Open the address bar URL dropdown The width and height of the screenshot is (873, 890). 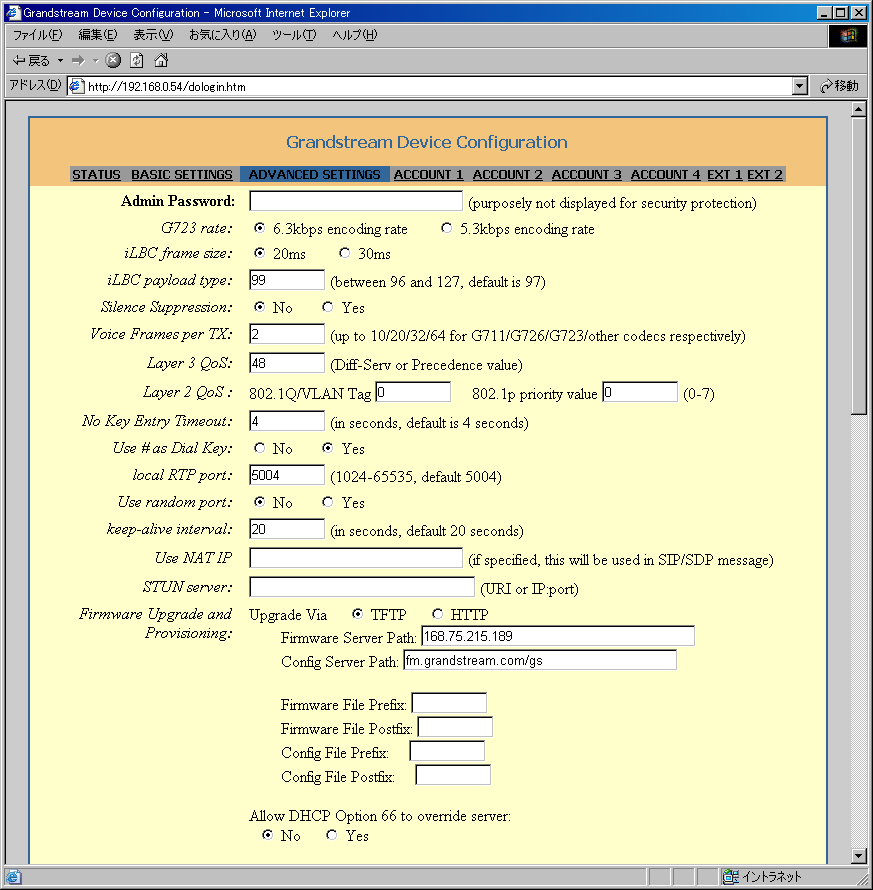(799, 86)
